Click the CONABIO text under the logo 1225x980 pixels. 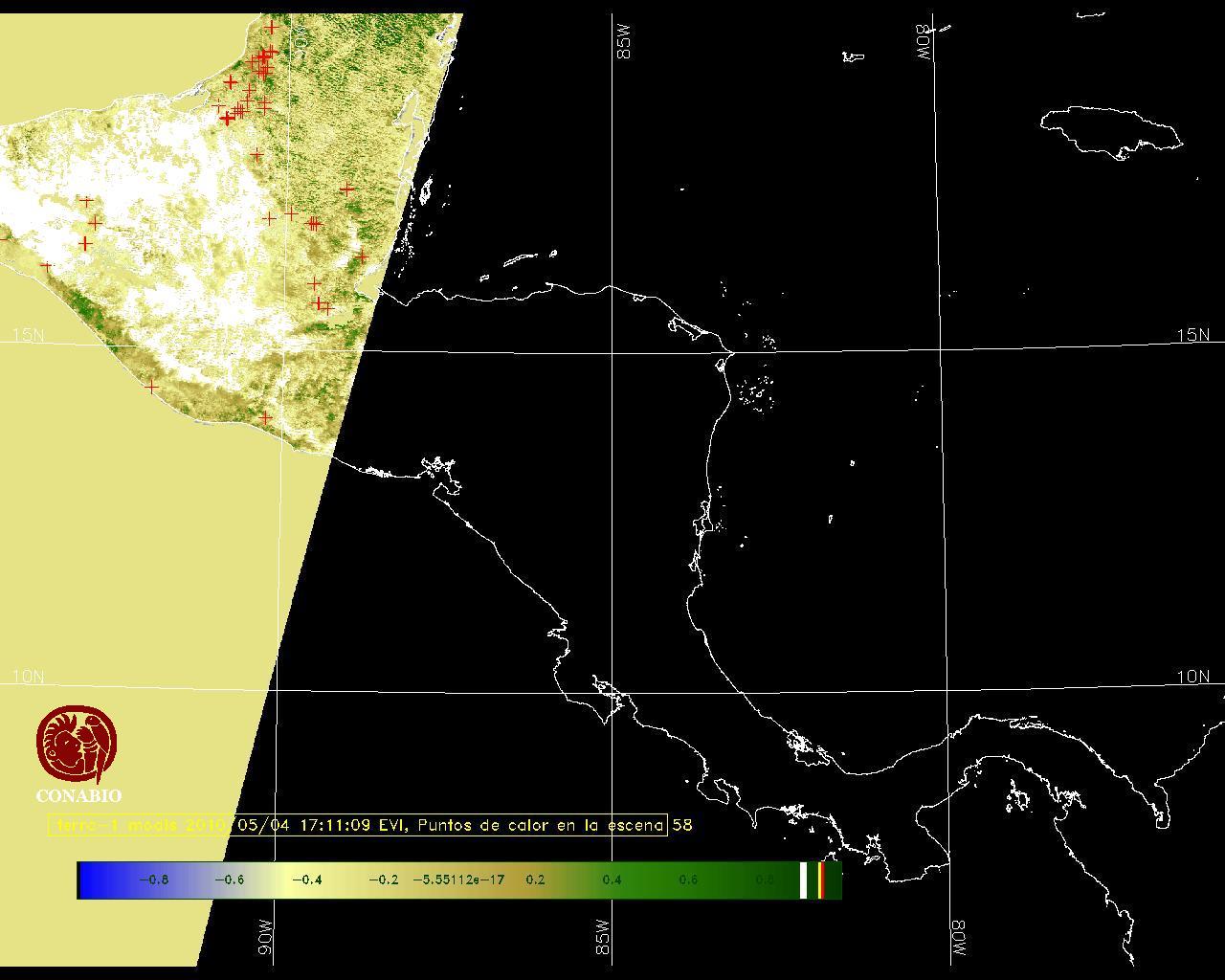click(78, 796)
